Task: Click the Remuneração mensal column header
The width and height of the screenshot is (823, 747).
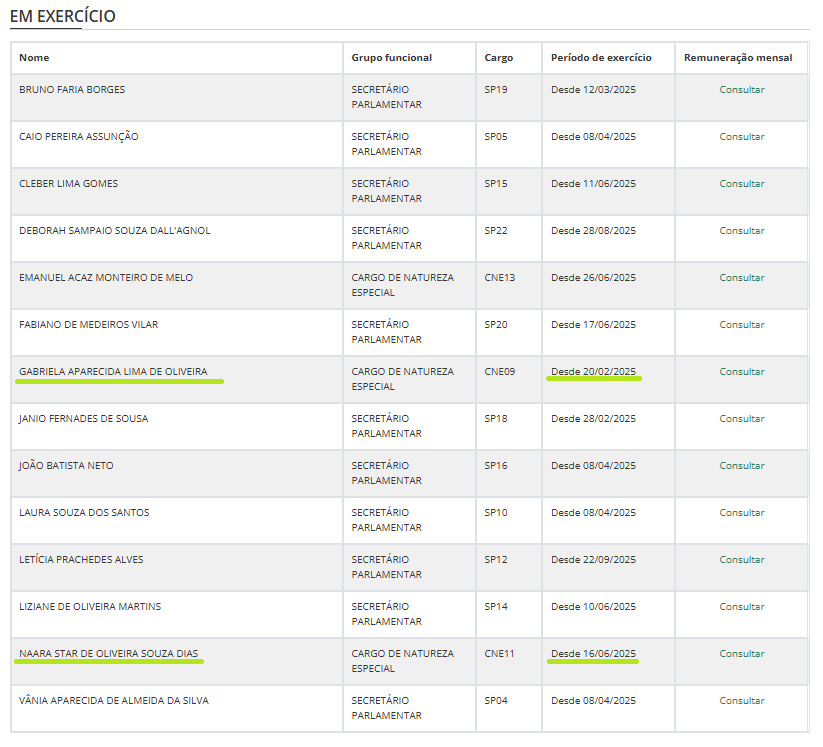Action: 738,58
